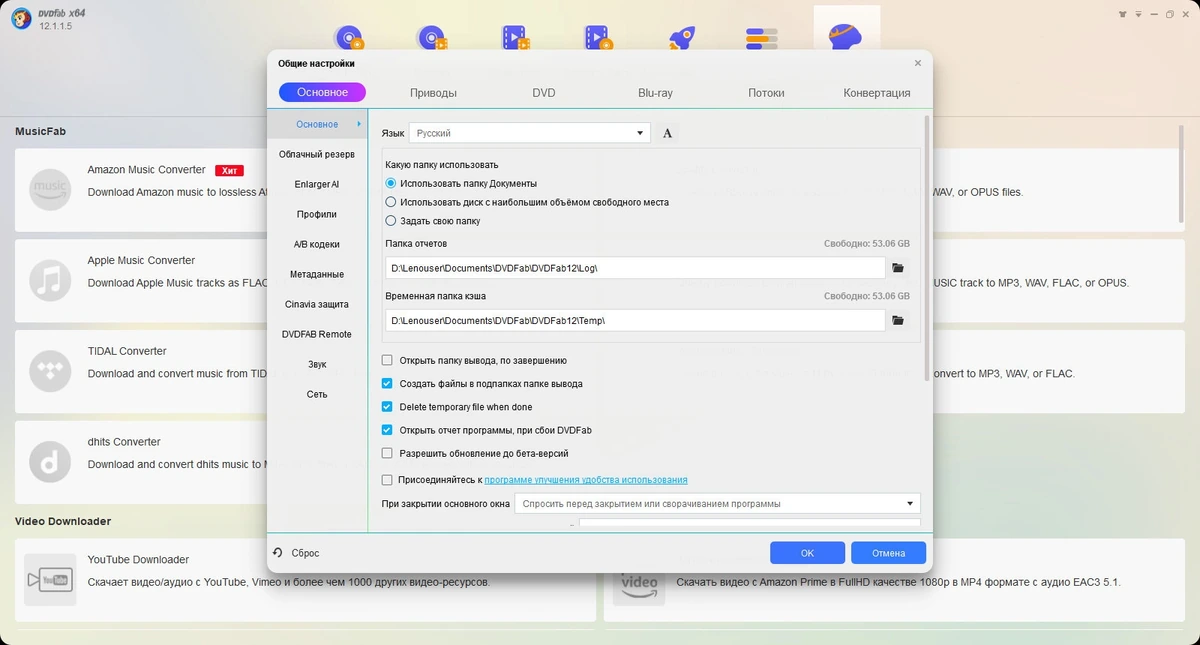This screenshot has height=645, width=1200.
Task: Browse for the temporary cache folder
Action: click(898, 320)
